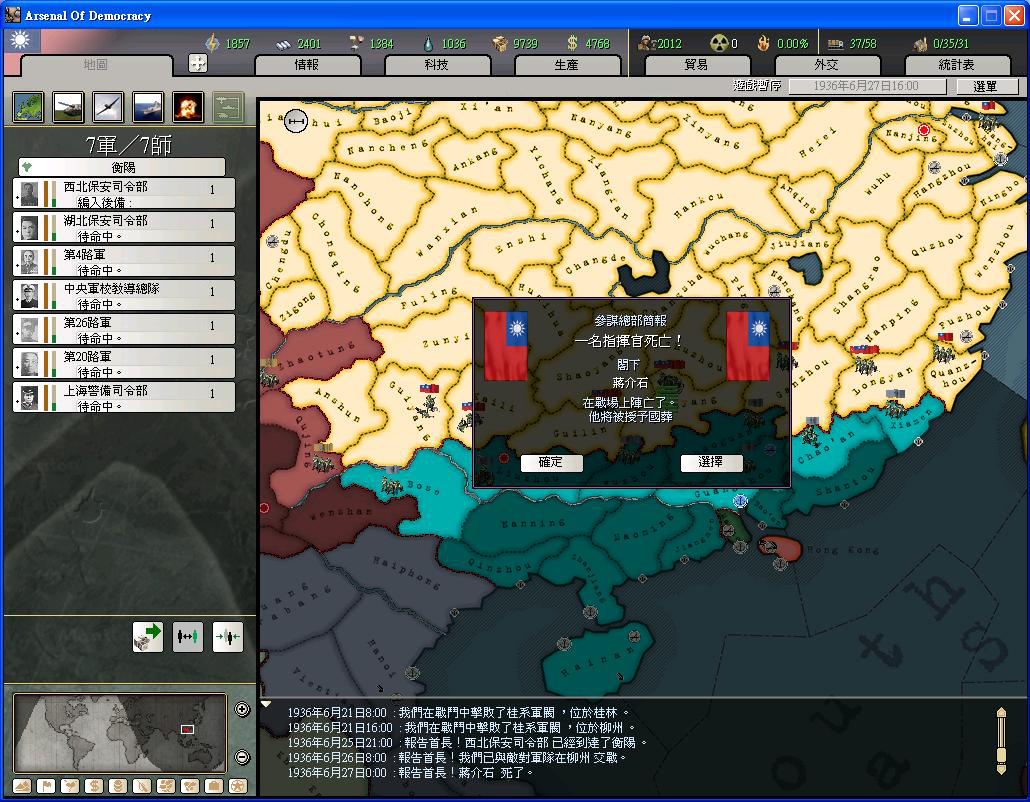Open the 情報 intelligence tab
Viewport: 1030px width, 802px height.
tap(307, 64)
